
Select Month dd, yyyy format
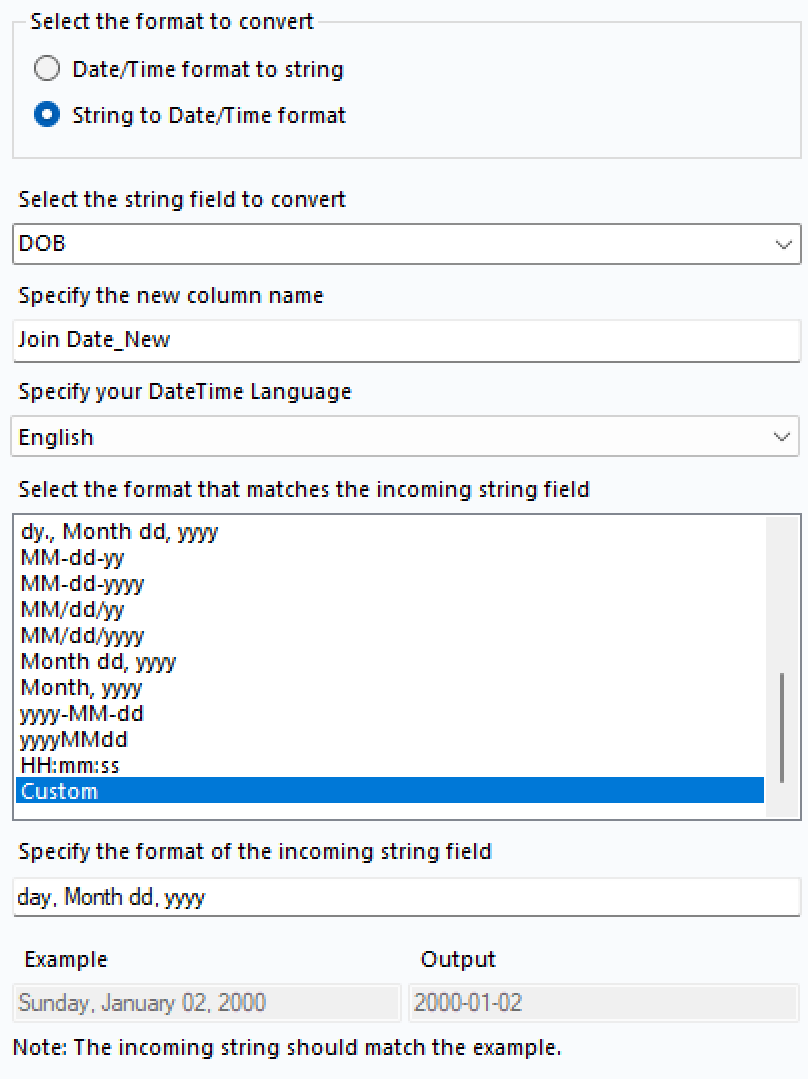tap(98, 662)
